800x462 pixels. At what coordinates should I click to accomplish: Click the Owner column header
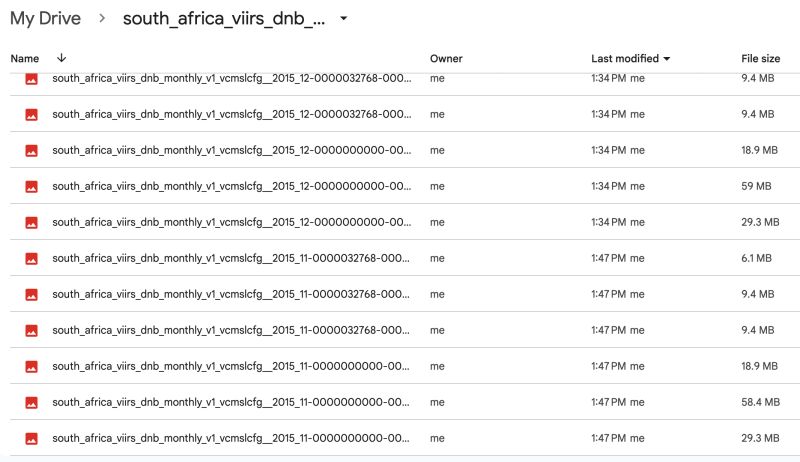446,59
